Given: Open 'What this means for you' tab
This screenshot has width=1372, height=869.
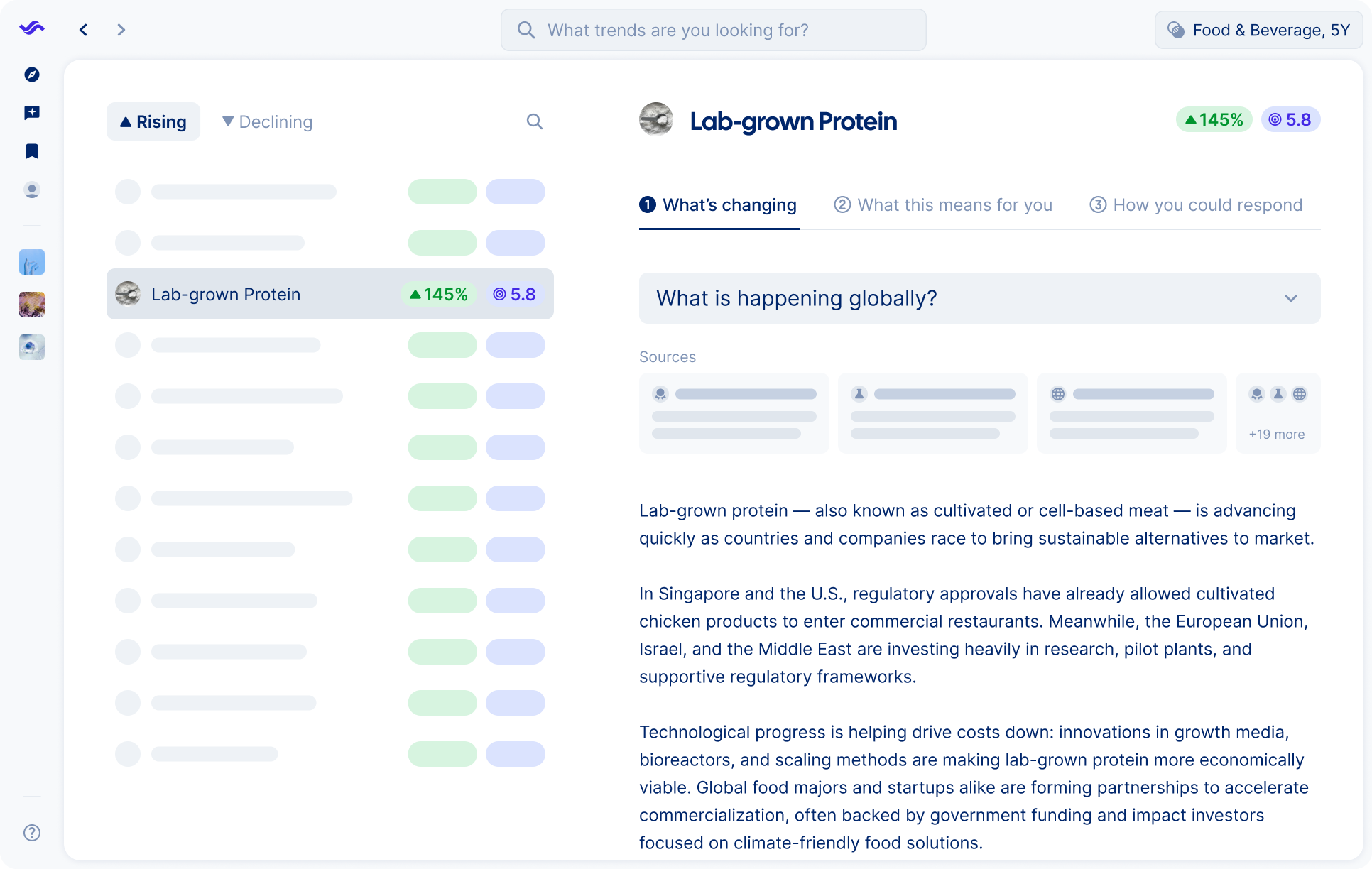Looking at the screenshot, I should point(943,205).
